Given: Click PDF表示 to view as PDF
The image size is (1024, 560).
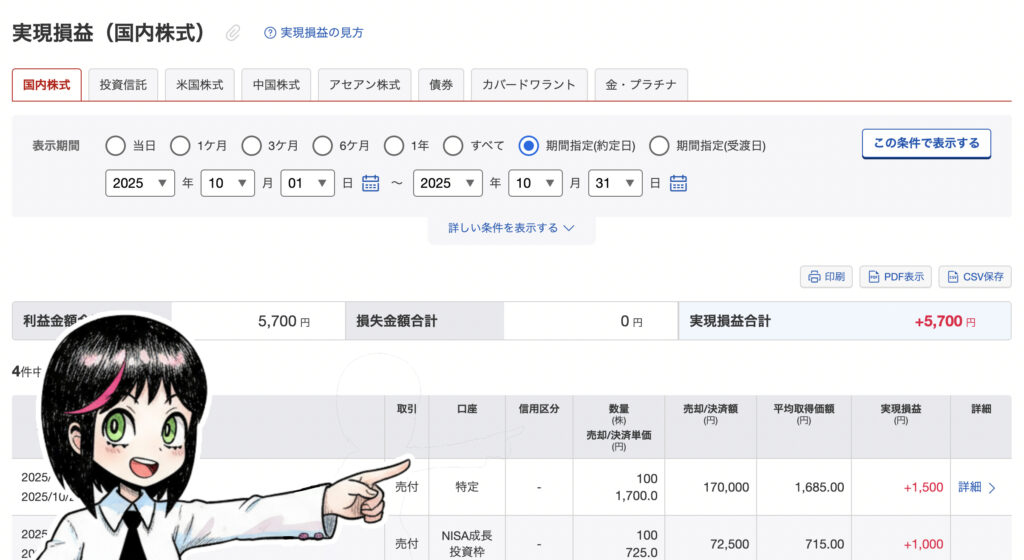Looking at the screenshot, I should pos(895,277).
